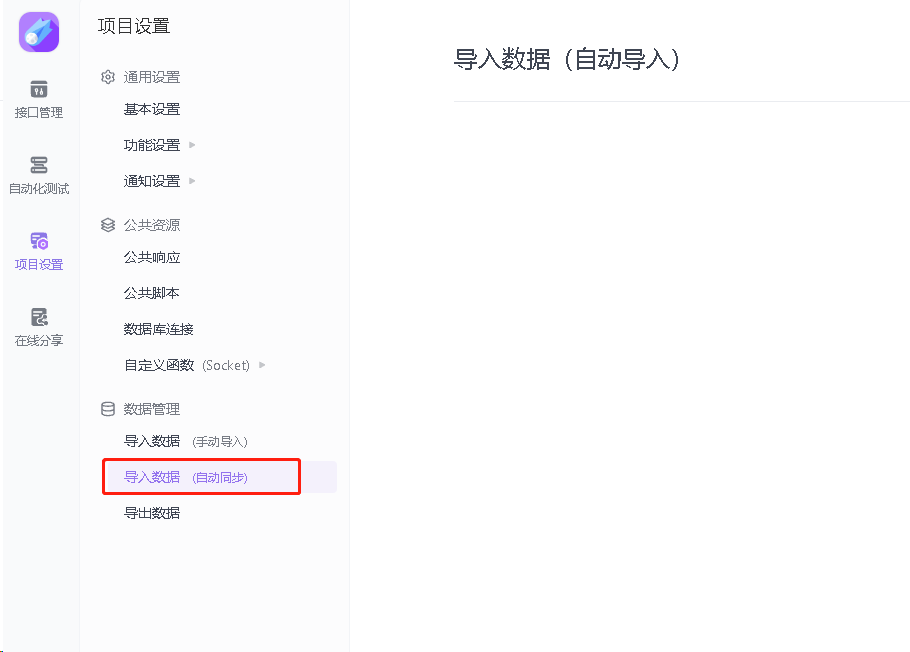Viewport: 910px width, 652px height.
Task: Click the database icon beside 数据管理
Action: [108, 409]
